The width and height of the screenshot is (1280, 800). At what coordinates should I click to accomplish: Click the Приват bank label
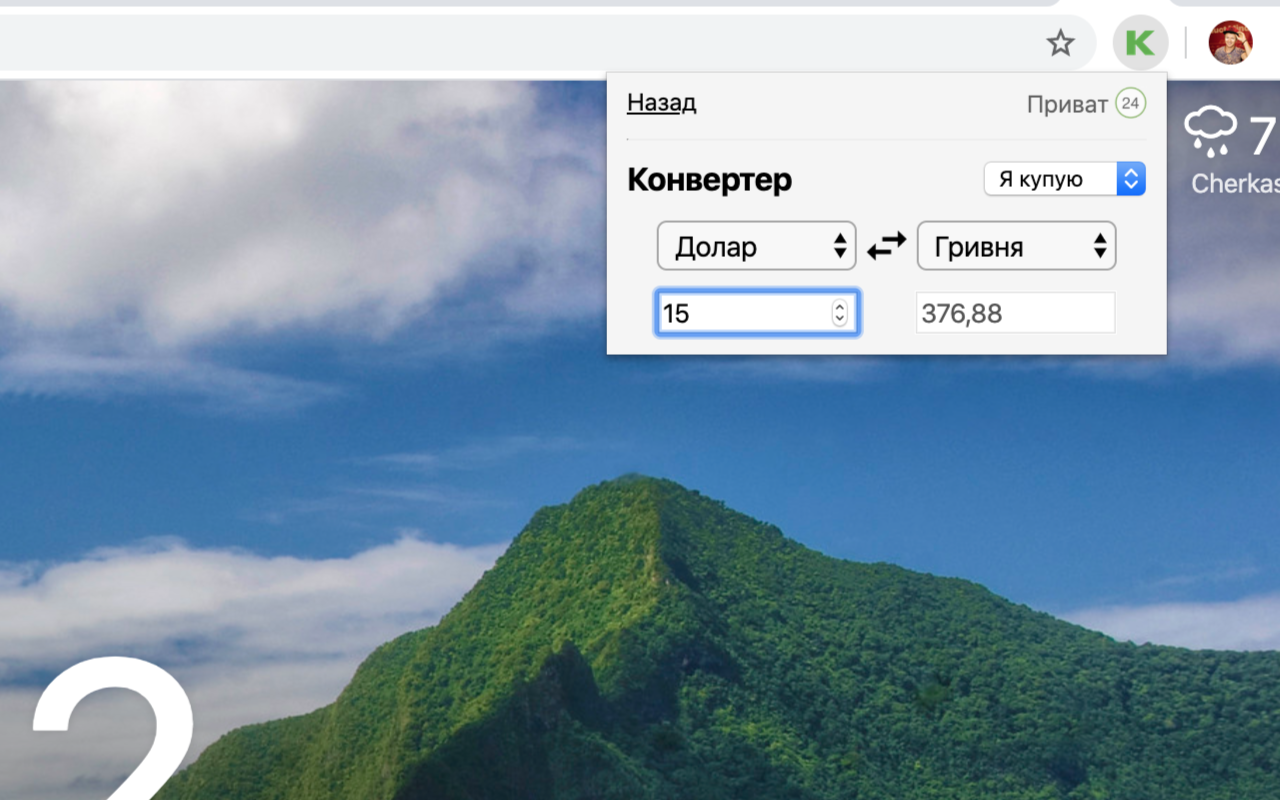pos(1067,104)
